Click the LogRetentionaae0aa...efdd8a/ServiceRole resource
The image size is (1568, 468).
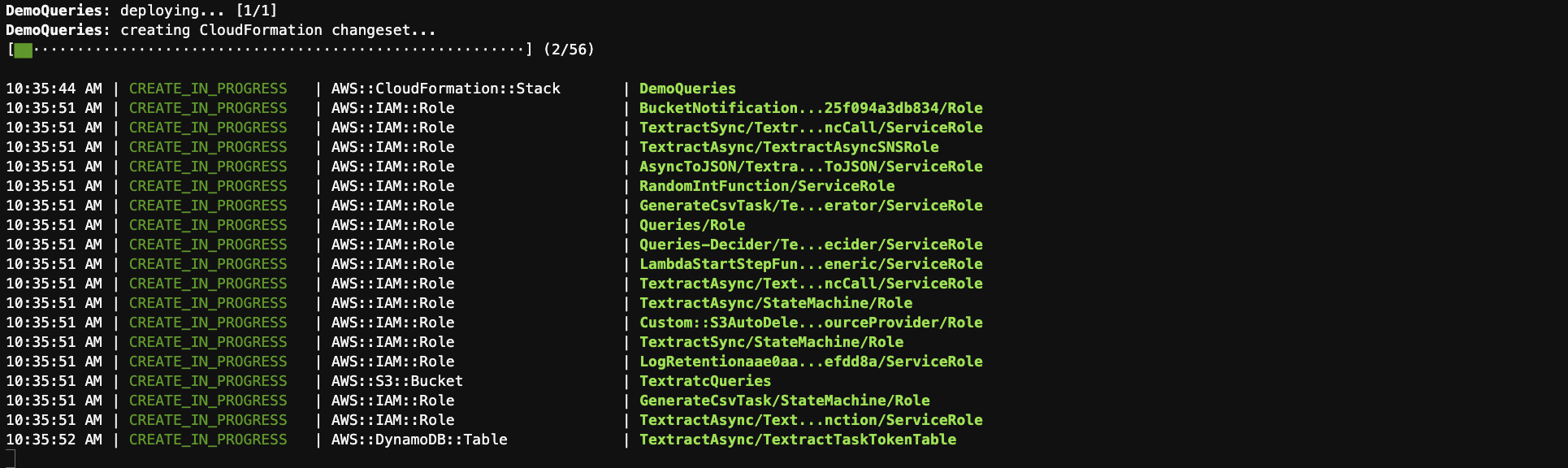coord(811,362)
